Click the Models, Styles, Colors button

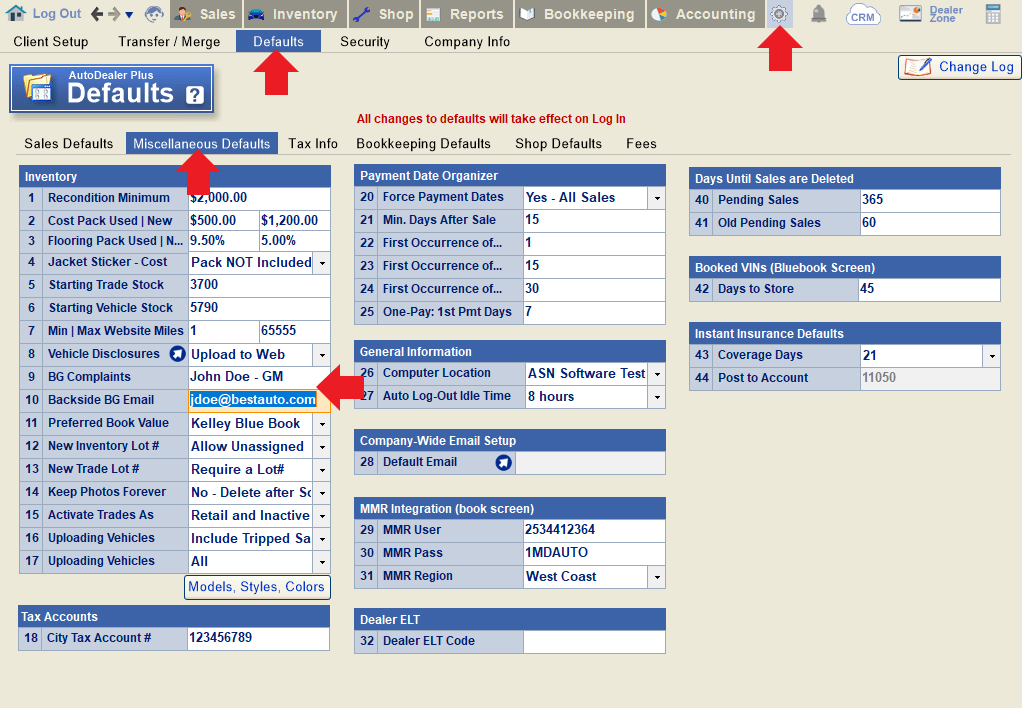click(257, 587)
